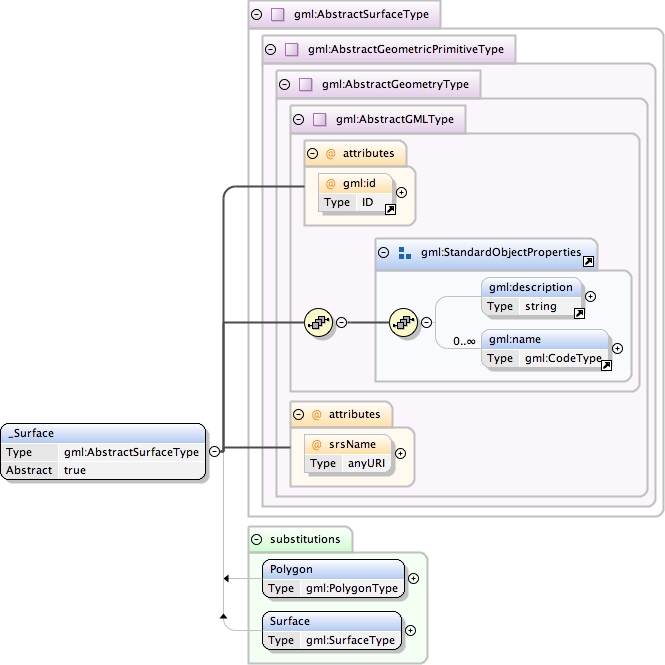665x665 pixels.
Task: Collapse gml:AbstractGMLType container
Action: click(299, 119)
